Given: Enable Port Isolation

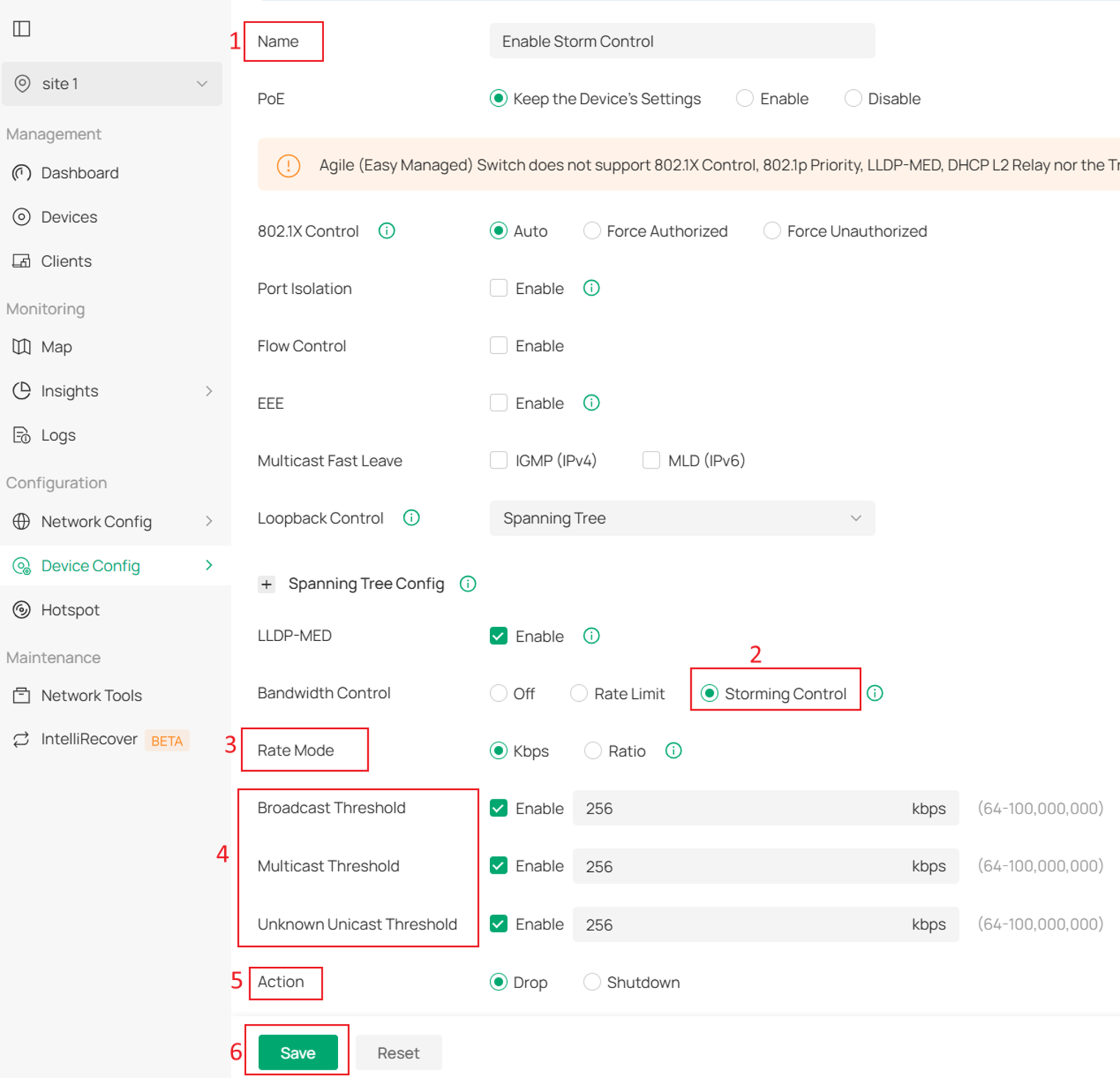Looking at the screenshot, I should (498, 288).
